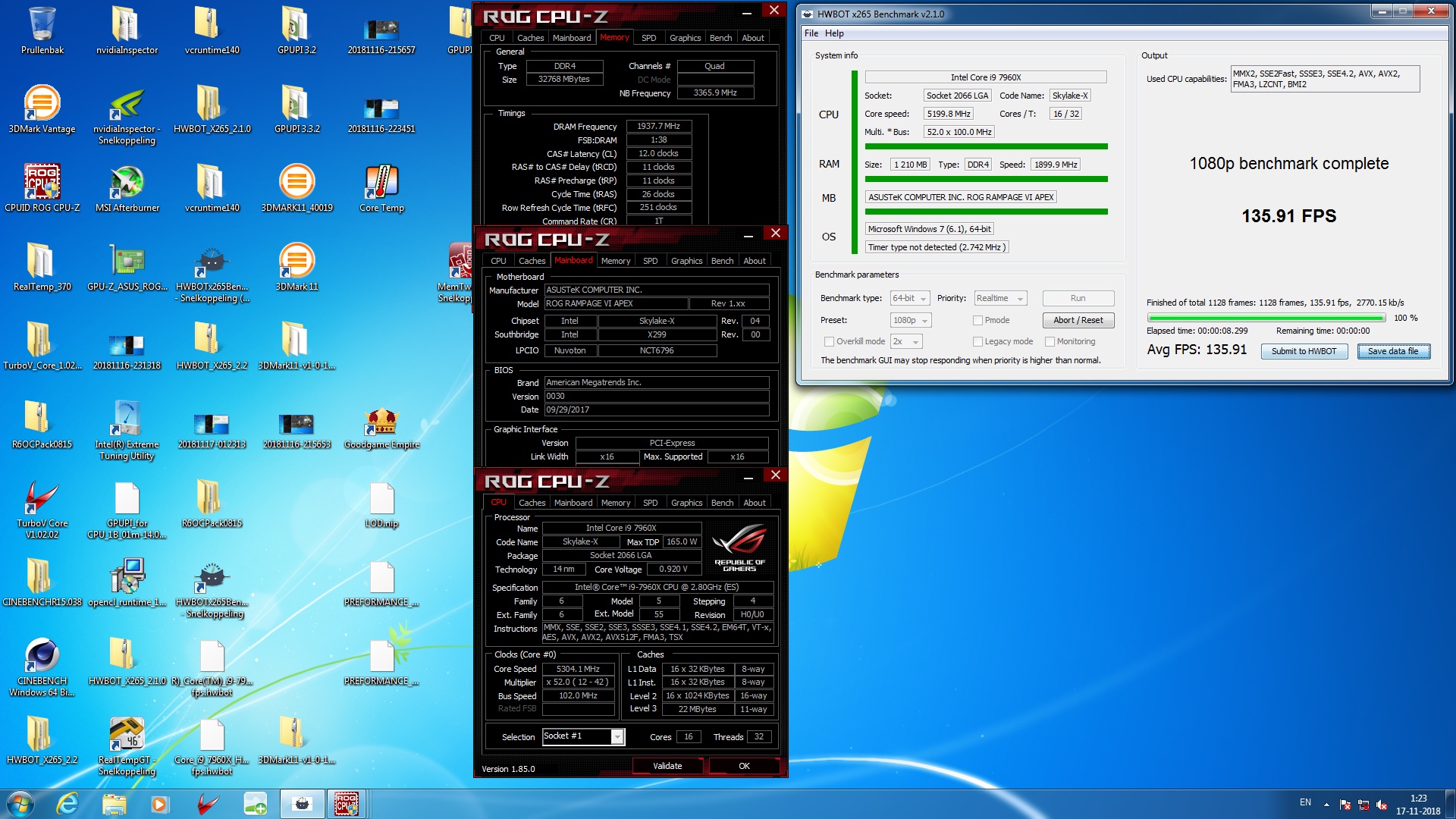Open 3DMARK11_40019 desktop icon
Screen dimensions: 1456x819
pos(297,188)
